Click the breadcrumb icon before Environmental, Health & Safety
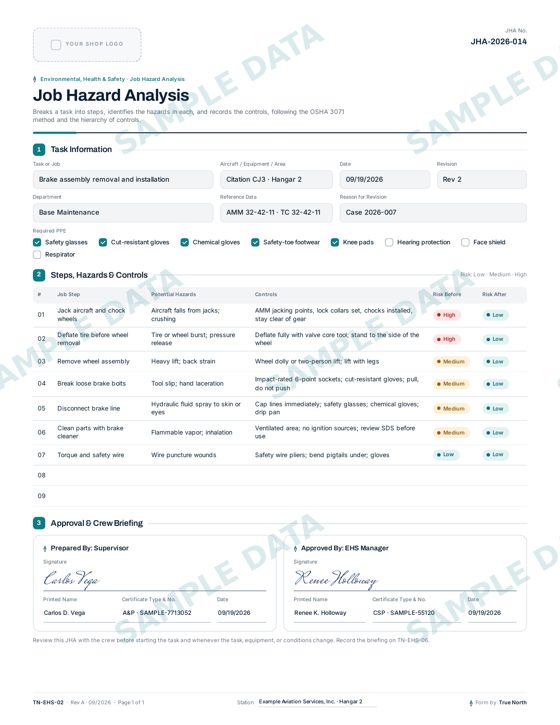Viewport: 560px width, 725px height. pos(35,79)
